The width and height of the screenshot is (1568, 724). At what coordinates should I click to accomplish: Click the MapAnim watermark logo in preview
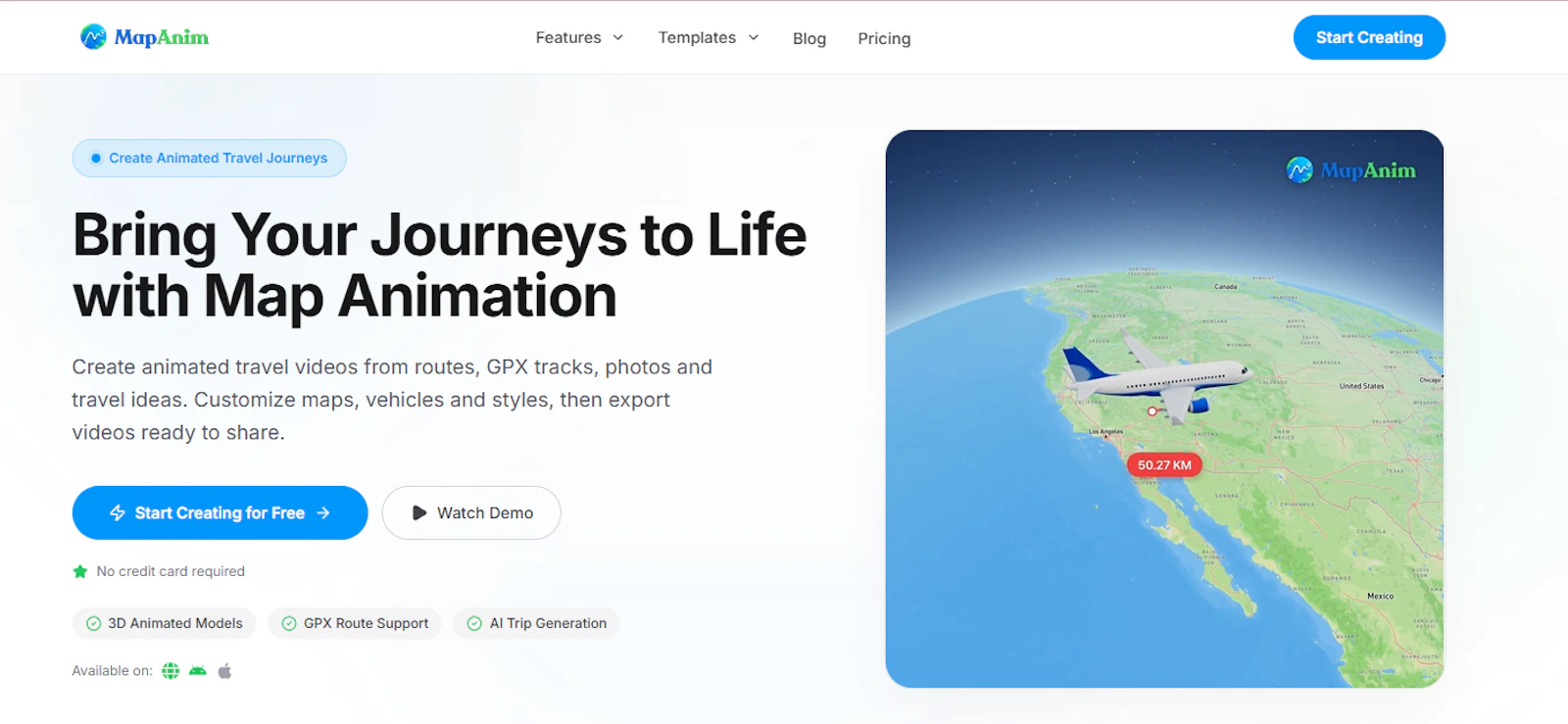(1351, 170)
